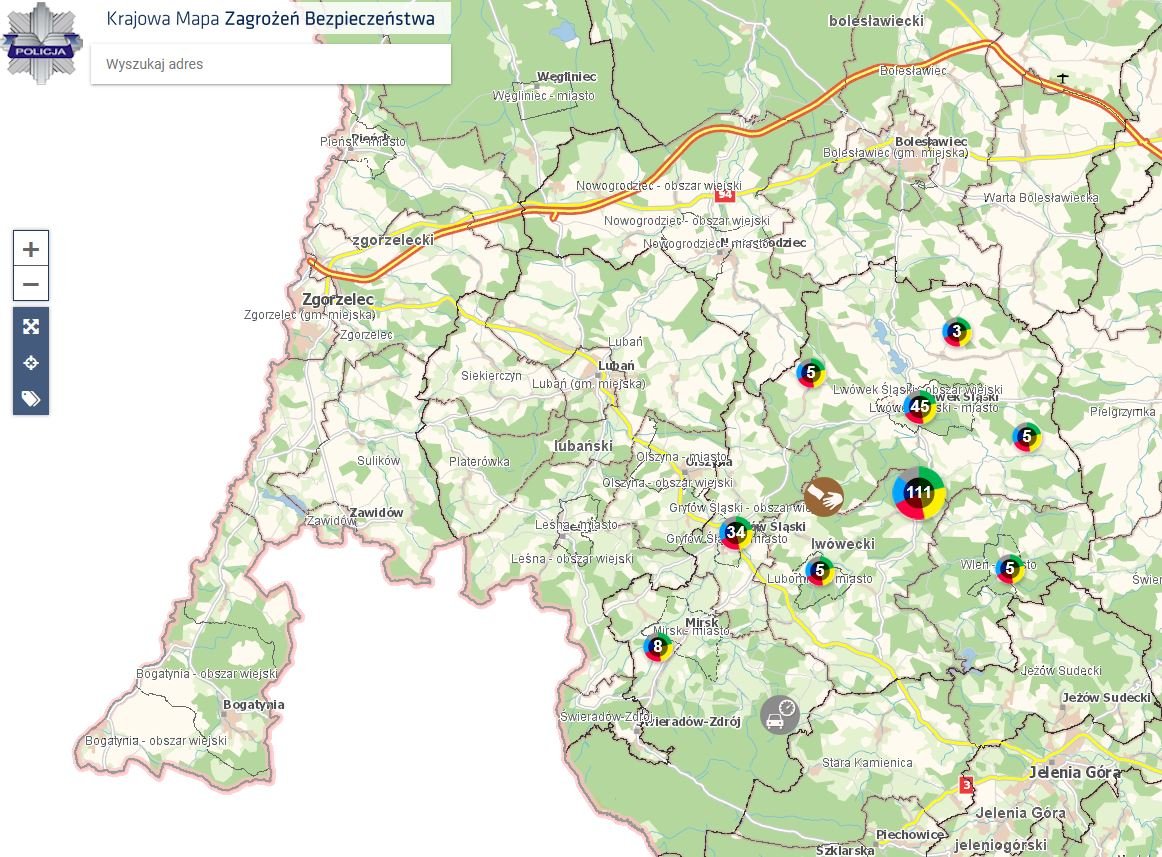Click the Jelenia Góra city label
Image resolution: width=1162 pixels, height=857 pixels.
point(1075,772)
